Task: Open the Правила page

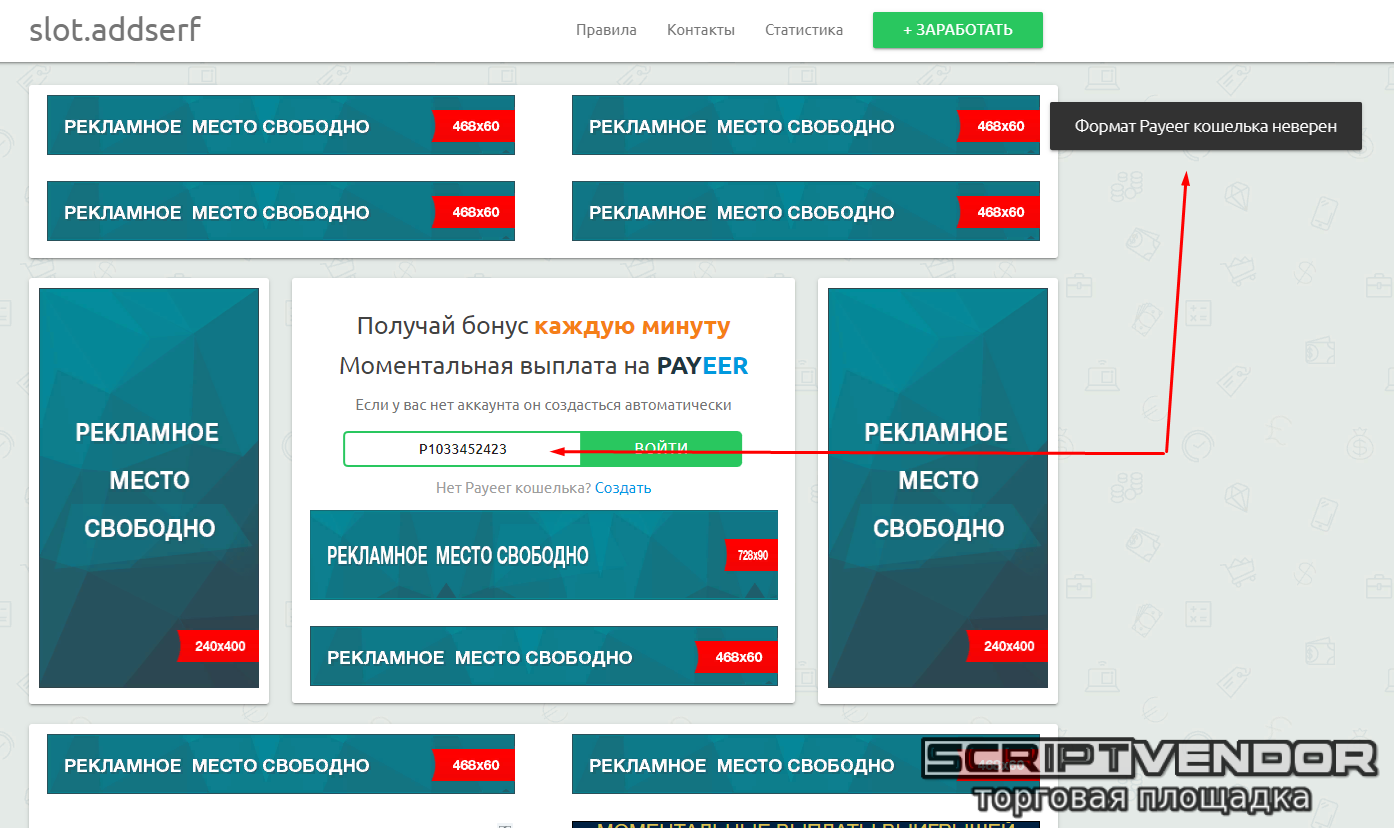Action: pos(606,30)
